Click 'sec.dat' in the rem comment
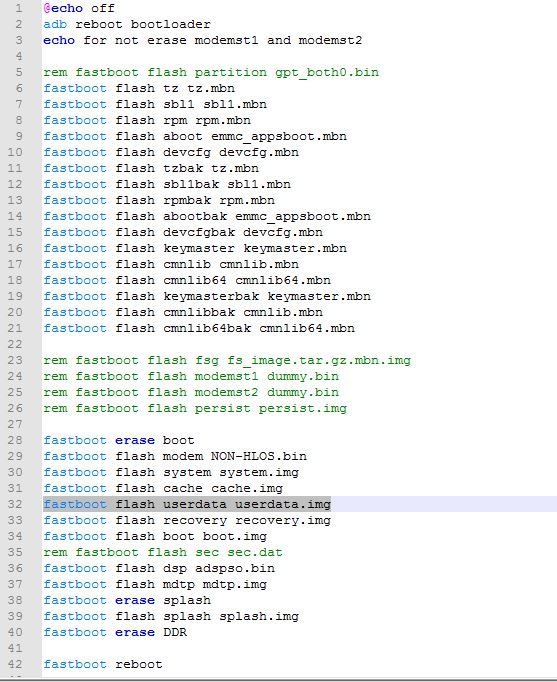This screenshot has height=682, width=557. coord(255,552)
